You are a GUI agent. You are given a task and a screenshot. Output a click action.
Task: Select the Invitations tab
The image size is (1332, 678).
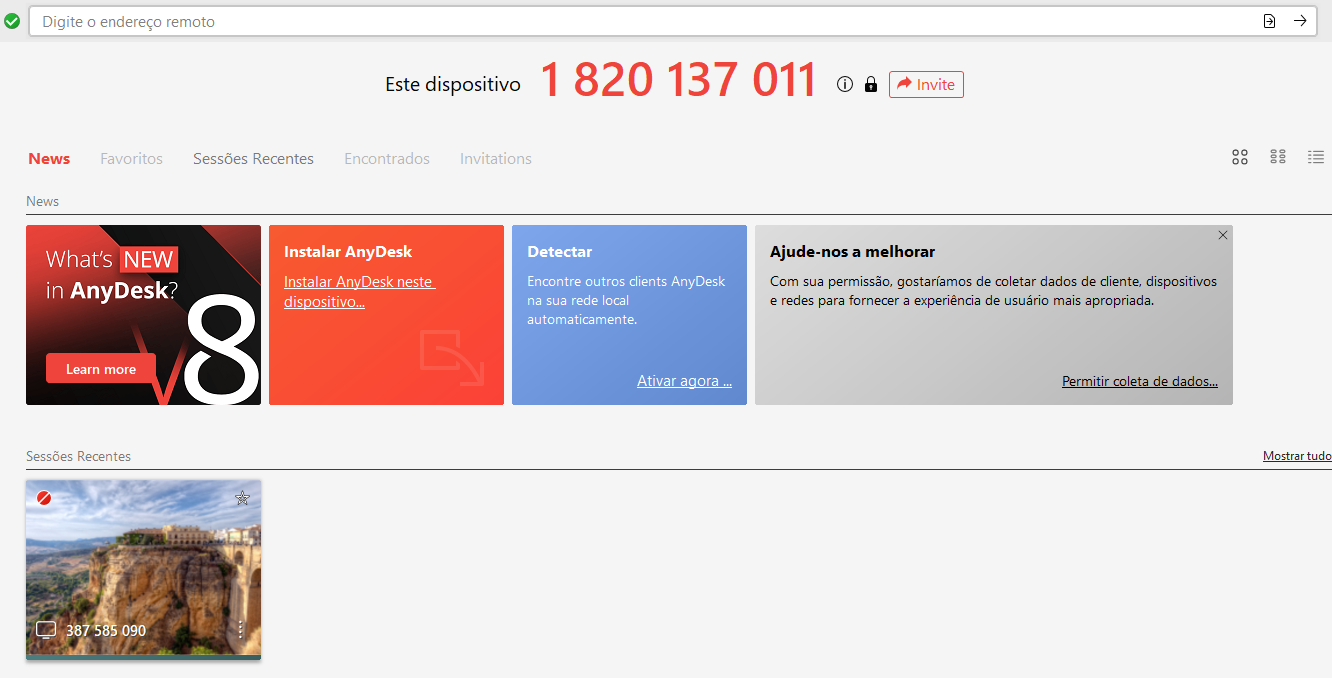point(495,159)
